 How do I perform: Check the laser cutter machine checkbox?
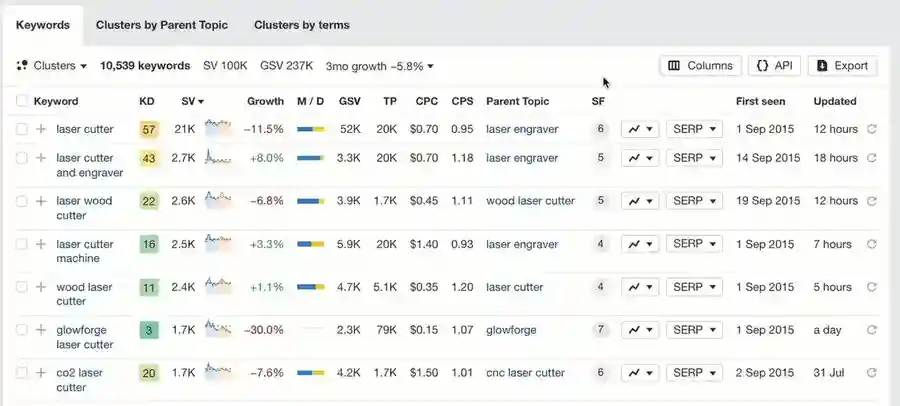pos(22,244)
